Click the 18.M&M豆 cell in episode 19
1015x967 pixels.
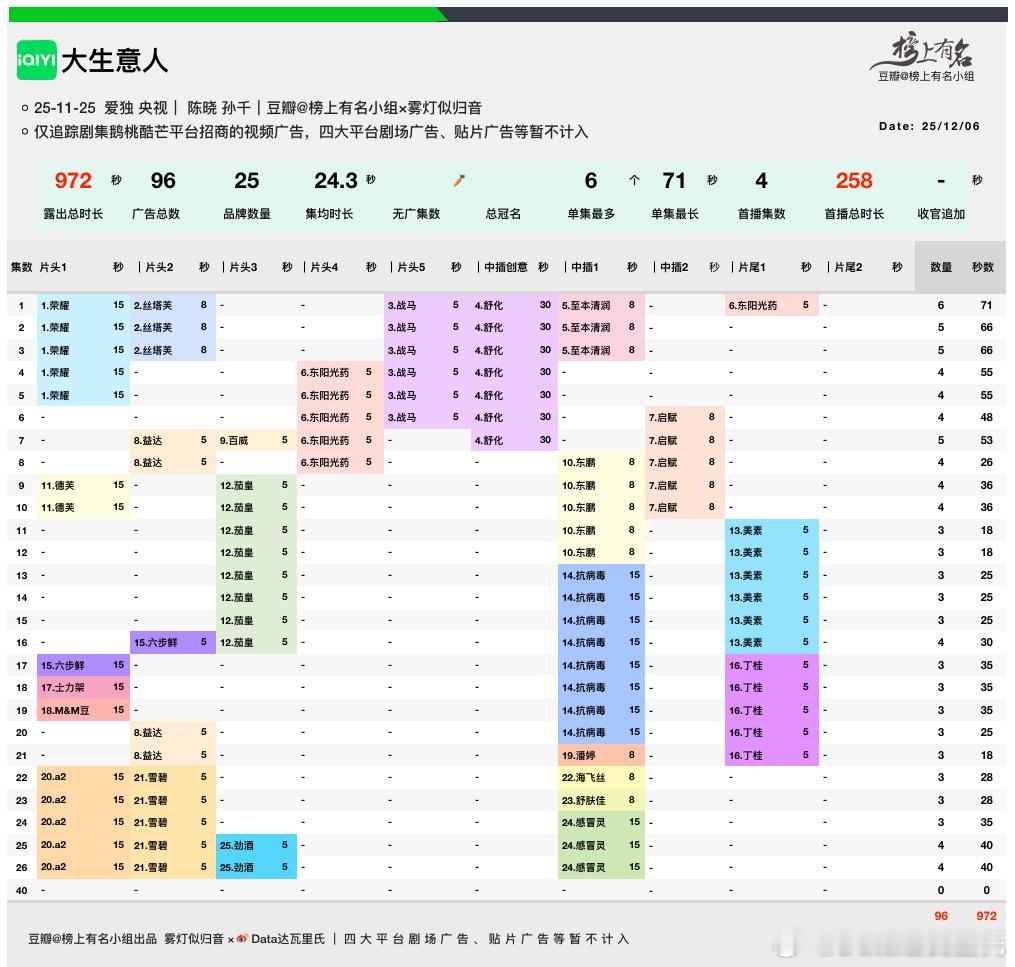point(84,710)
